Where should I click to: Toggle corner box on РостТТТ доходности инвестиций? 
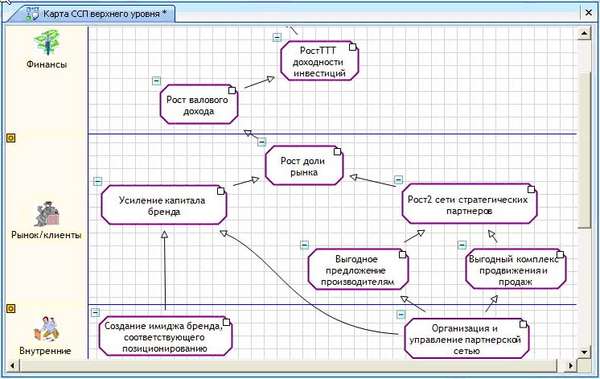(353, 47)
